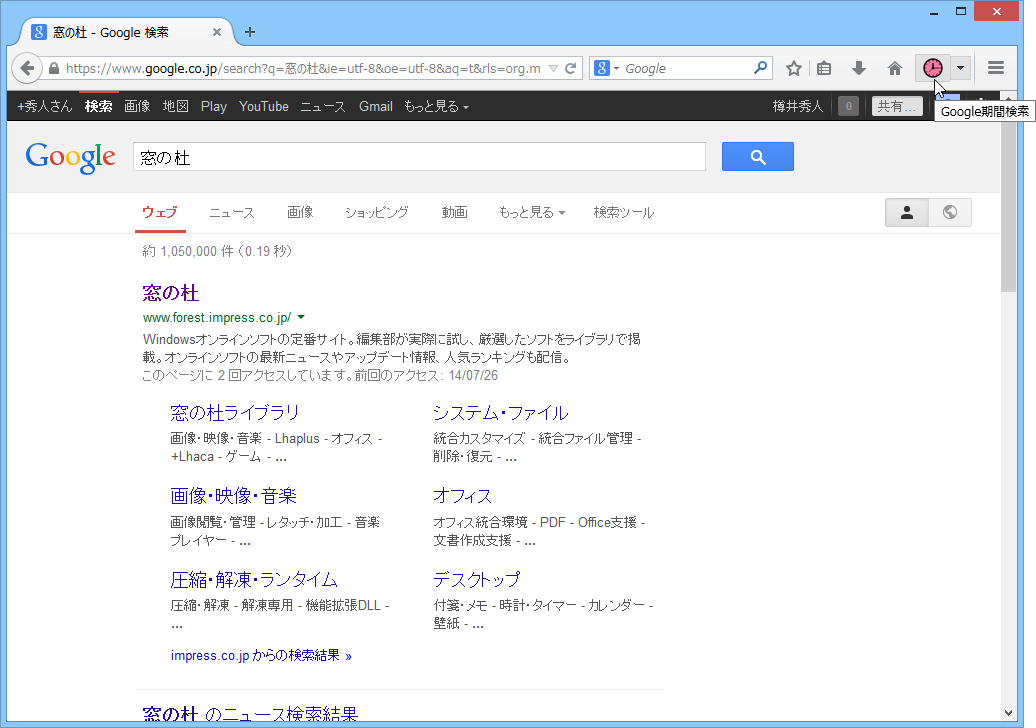Click the search bar magnifier icon
1036x728 pixels.
[x=760, y=68]
